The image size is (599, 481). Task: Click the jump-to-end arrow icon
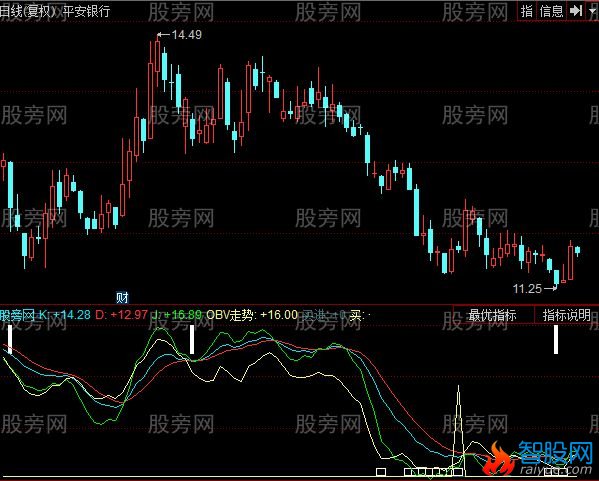pyautogui.click(x=576, y=11)
